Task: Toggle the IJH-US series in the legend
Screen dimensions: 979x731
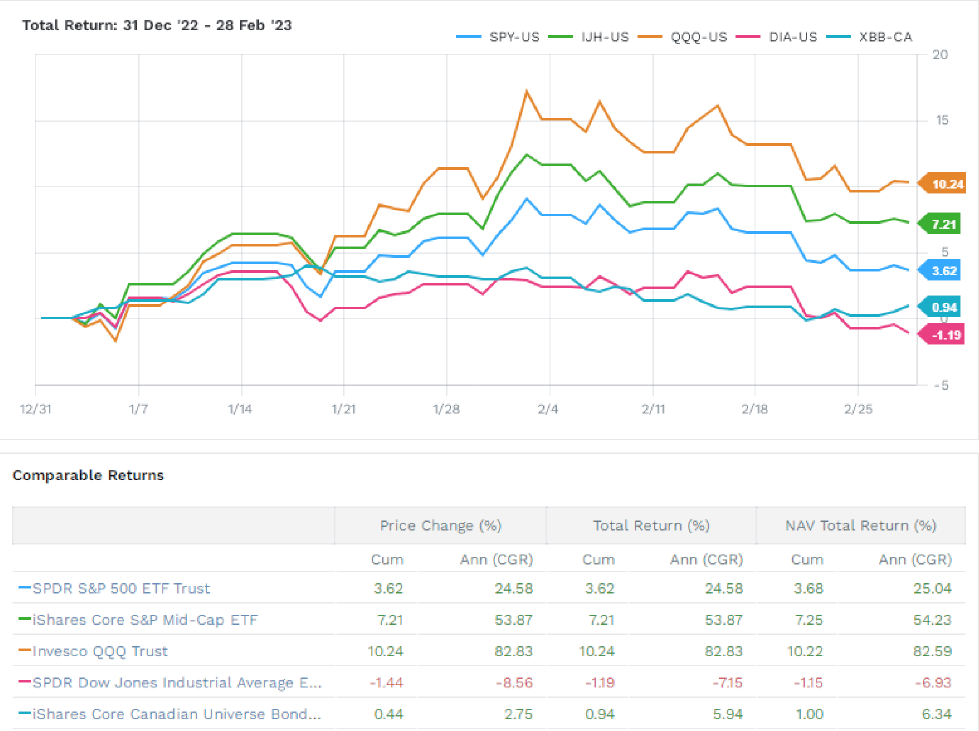Action: (588, 37)
